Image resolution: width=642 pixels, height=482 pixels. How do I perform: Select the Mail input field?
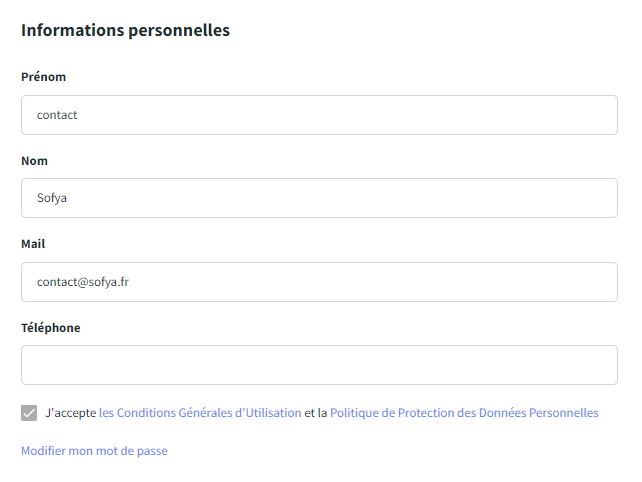tap(319, 282)
